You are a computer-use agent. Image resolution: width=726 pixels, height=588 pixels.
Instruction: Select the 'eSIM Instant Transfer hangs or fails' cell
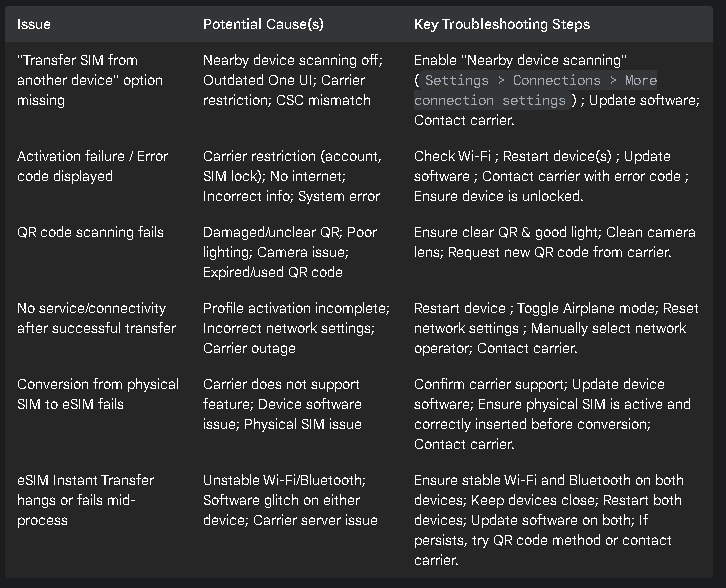(86, 500)
